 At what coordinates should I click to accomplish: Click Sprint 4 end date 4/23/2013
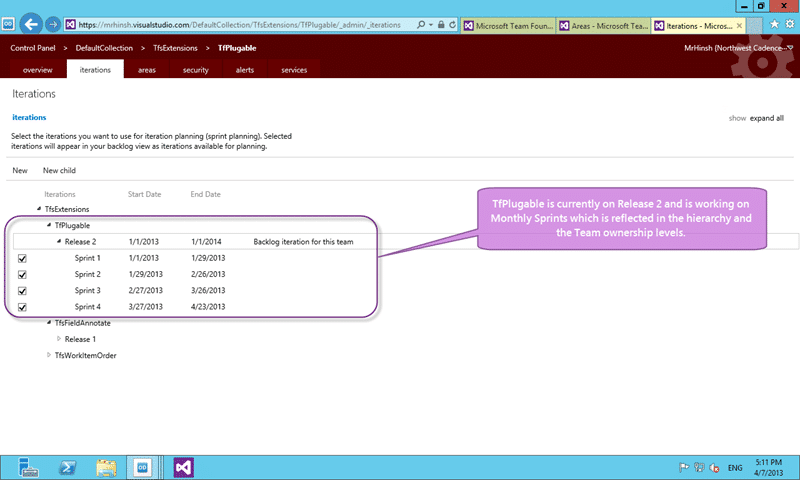pyautogui.click(x=208, y=307)
